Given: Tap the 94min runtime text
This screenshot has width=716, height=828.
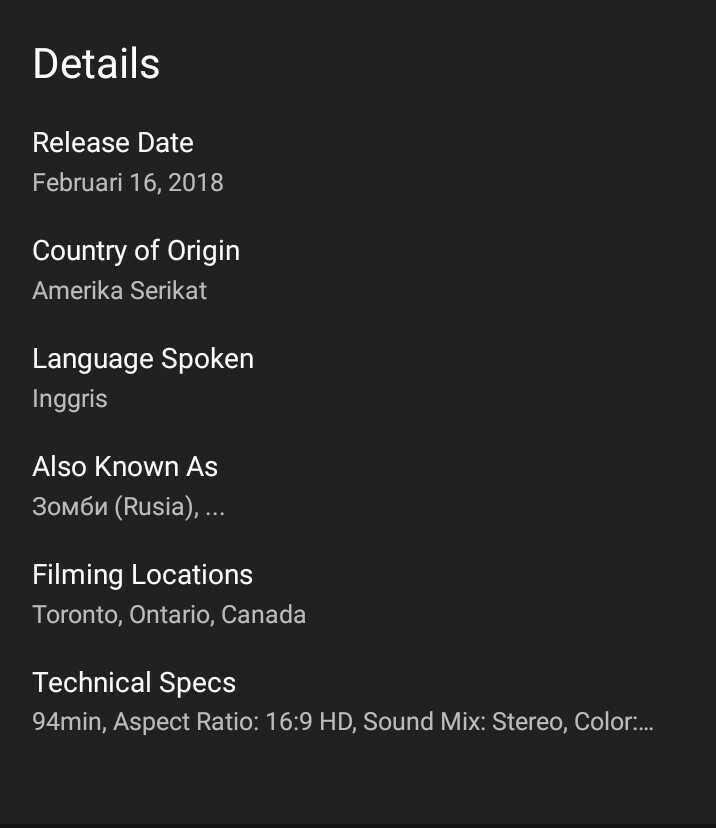Looking at the screenshot, I should coord(67,722).
